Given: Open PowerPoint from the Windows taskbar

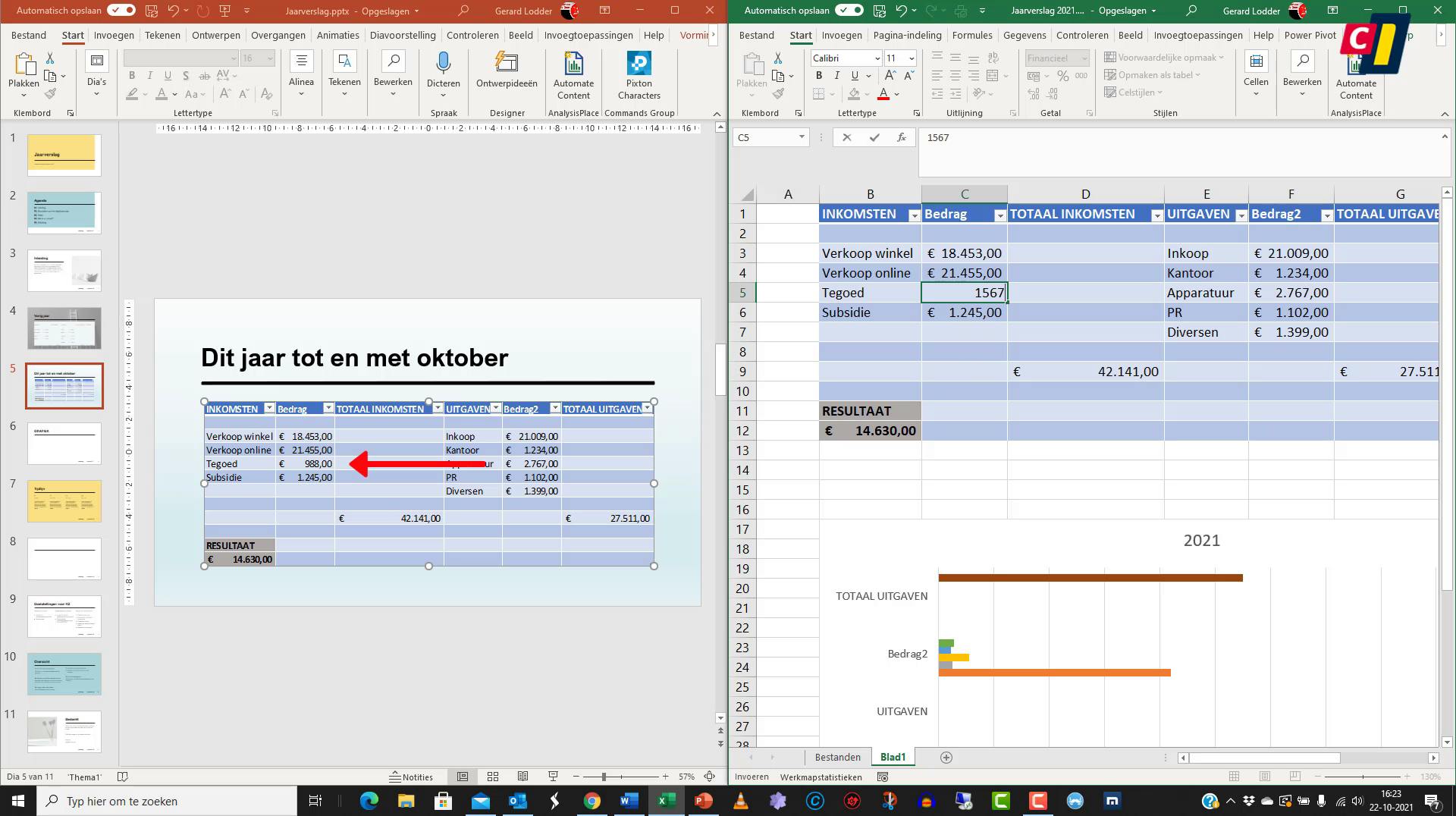Looking at the screenshot, I should pyautogui.click(x=703, y=801).
